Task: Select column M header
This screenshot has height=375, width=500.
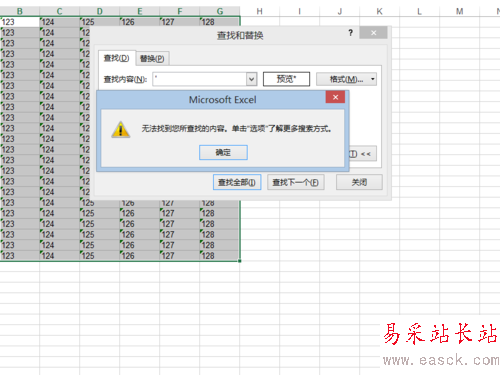Action: point(459,11)
